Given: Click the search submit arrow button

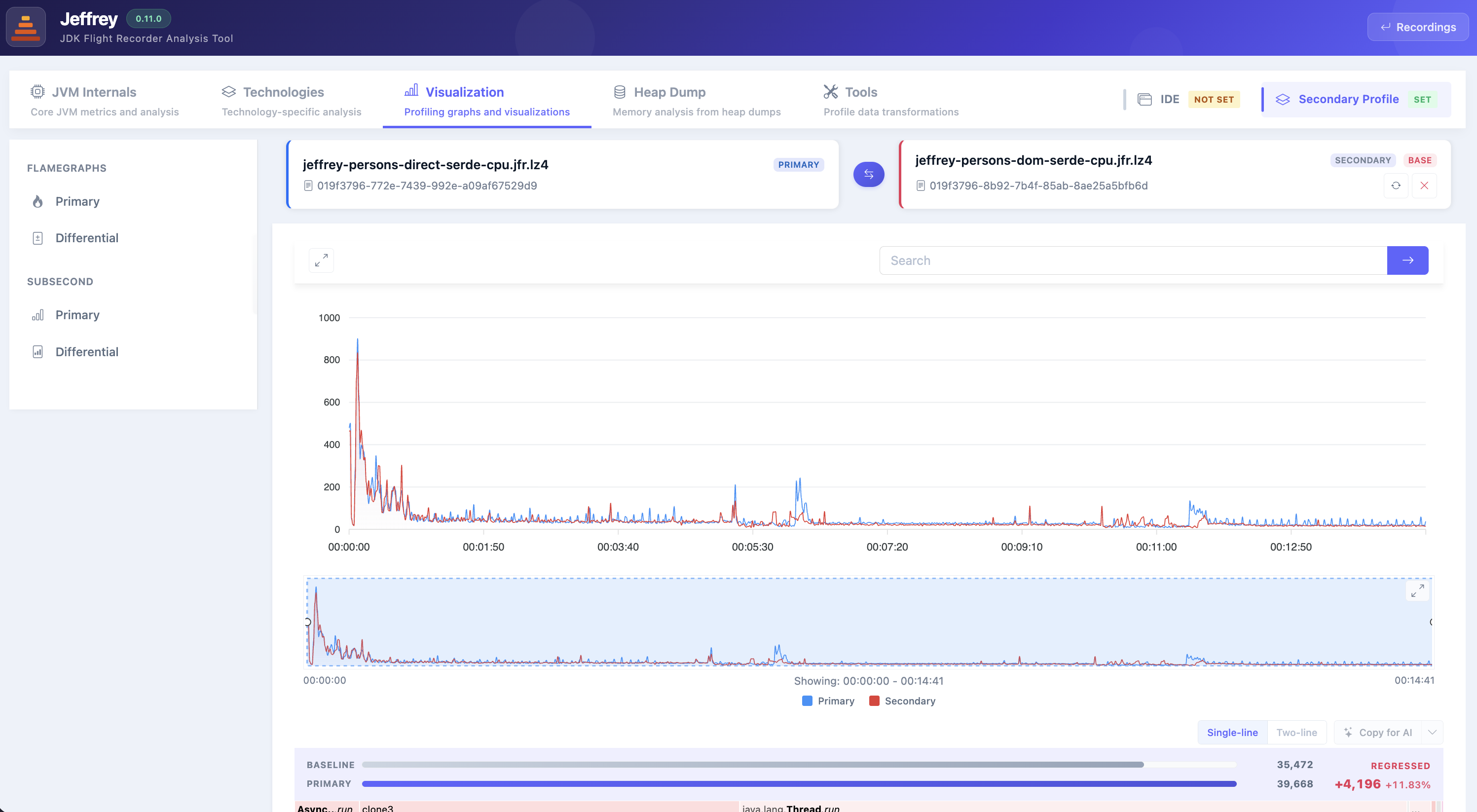Looking at the screenshot, I should (1407, 260).
